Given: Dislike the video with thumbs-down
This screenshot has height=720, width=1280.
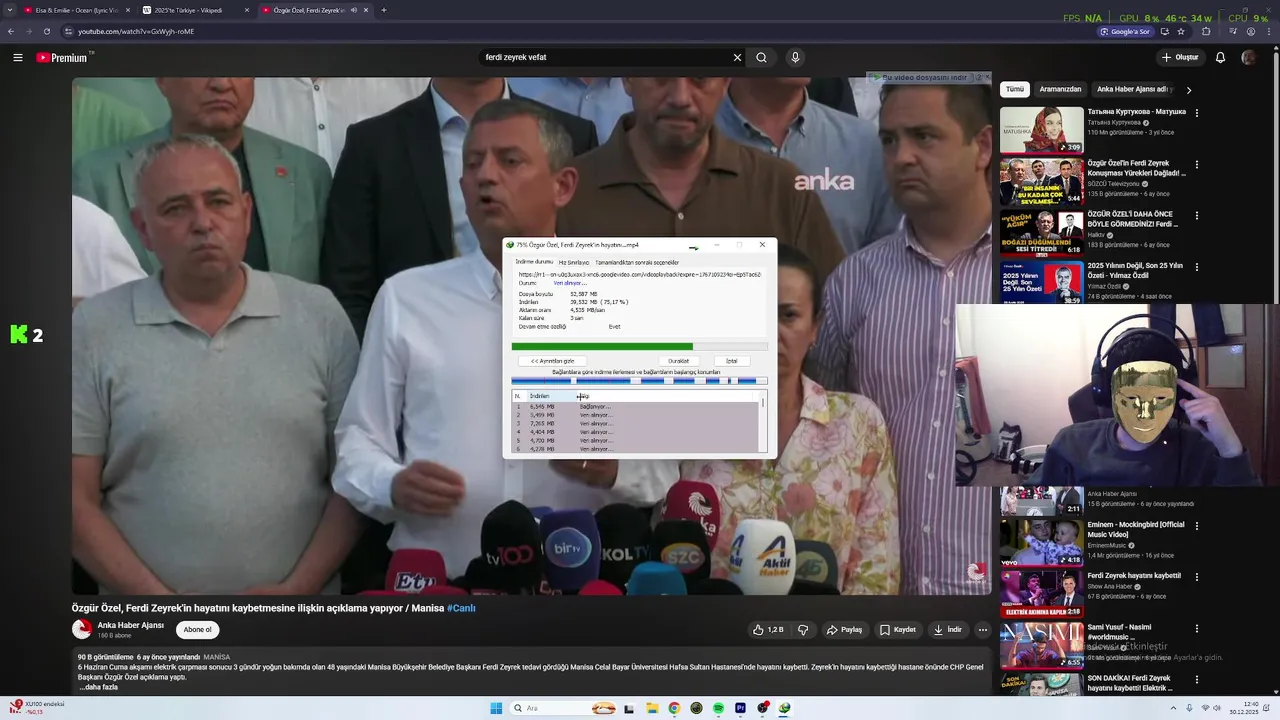Looking at the screenshot, I should pos(802,630).
